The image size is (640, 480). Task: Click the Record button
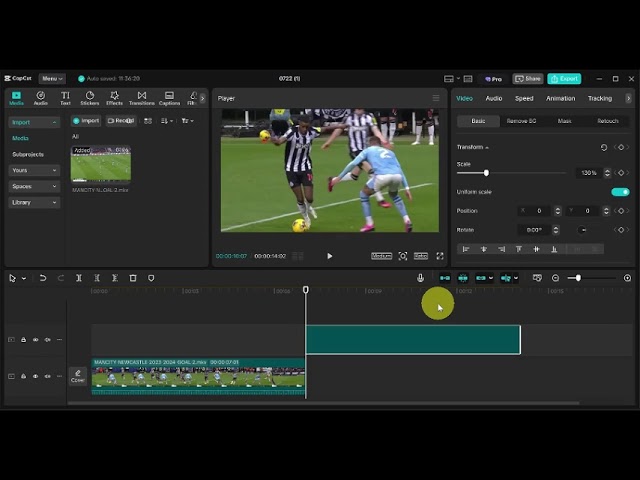pos(121,121)
